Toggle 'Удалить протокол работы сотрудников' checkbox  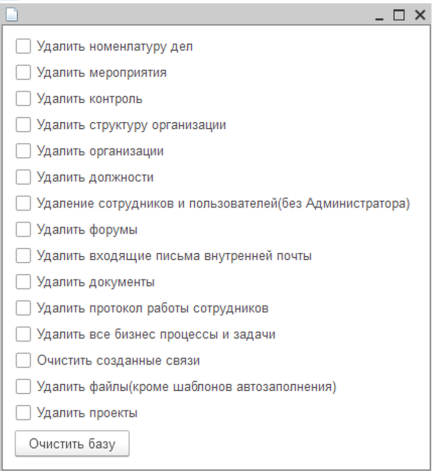(23, 308)
